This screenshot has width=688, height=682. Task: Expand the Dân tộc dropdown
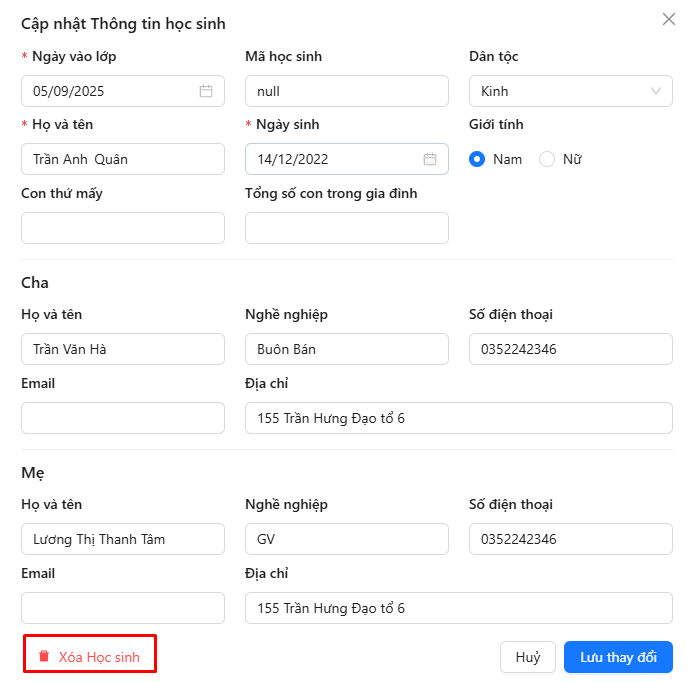tap(570, 91)
